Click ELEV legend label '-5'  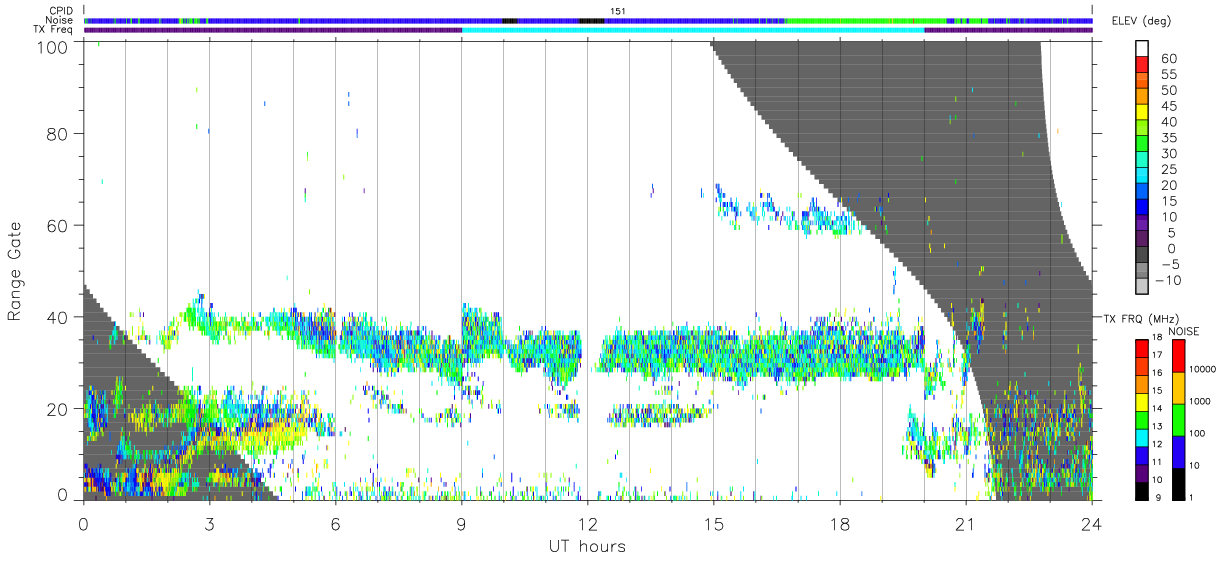1169,265
